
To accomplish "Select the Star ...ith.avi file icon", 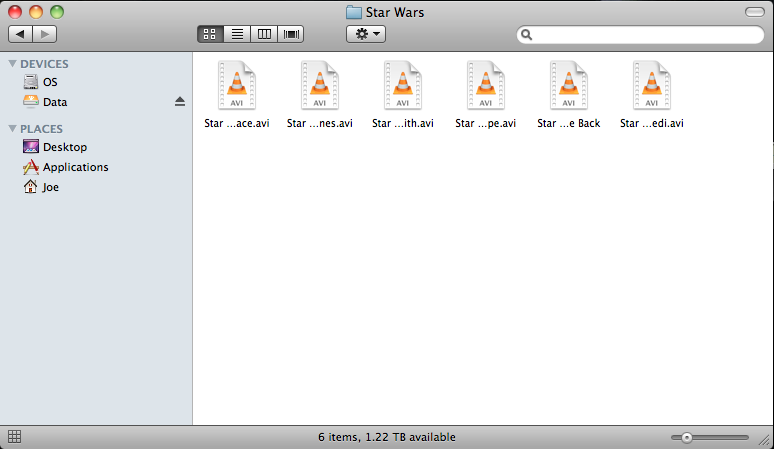I will coord(403,85).
